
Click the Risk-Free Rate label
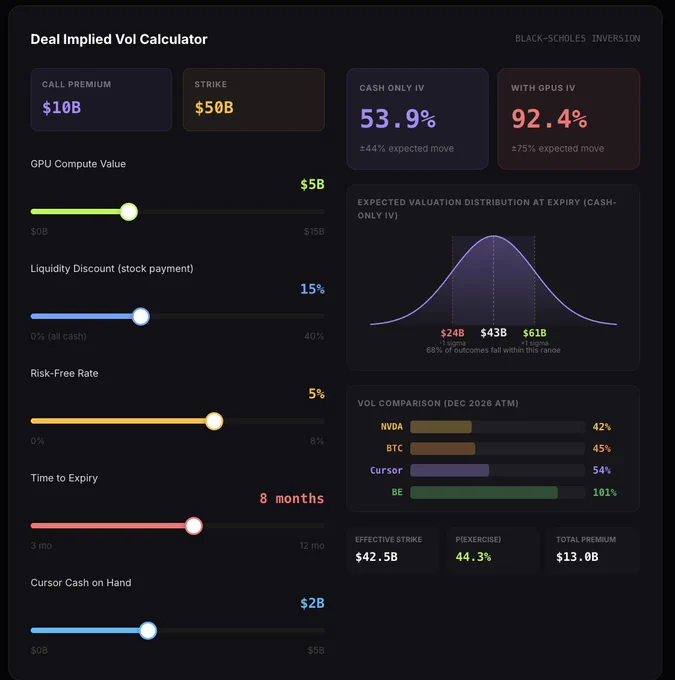[x=64, y=373]
